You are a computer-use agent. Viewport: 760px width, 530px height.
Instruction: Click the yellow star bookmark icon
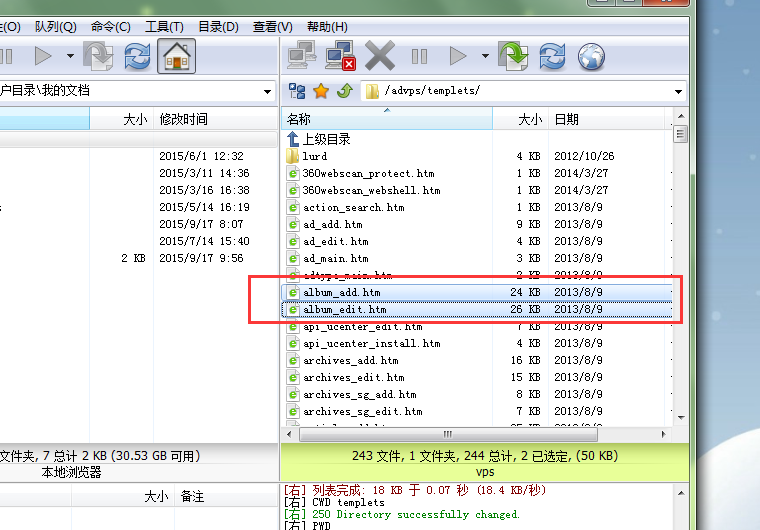[320, 91]
